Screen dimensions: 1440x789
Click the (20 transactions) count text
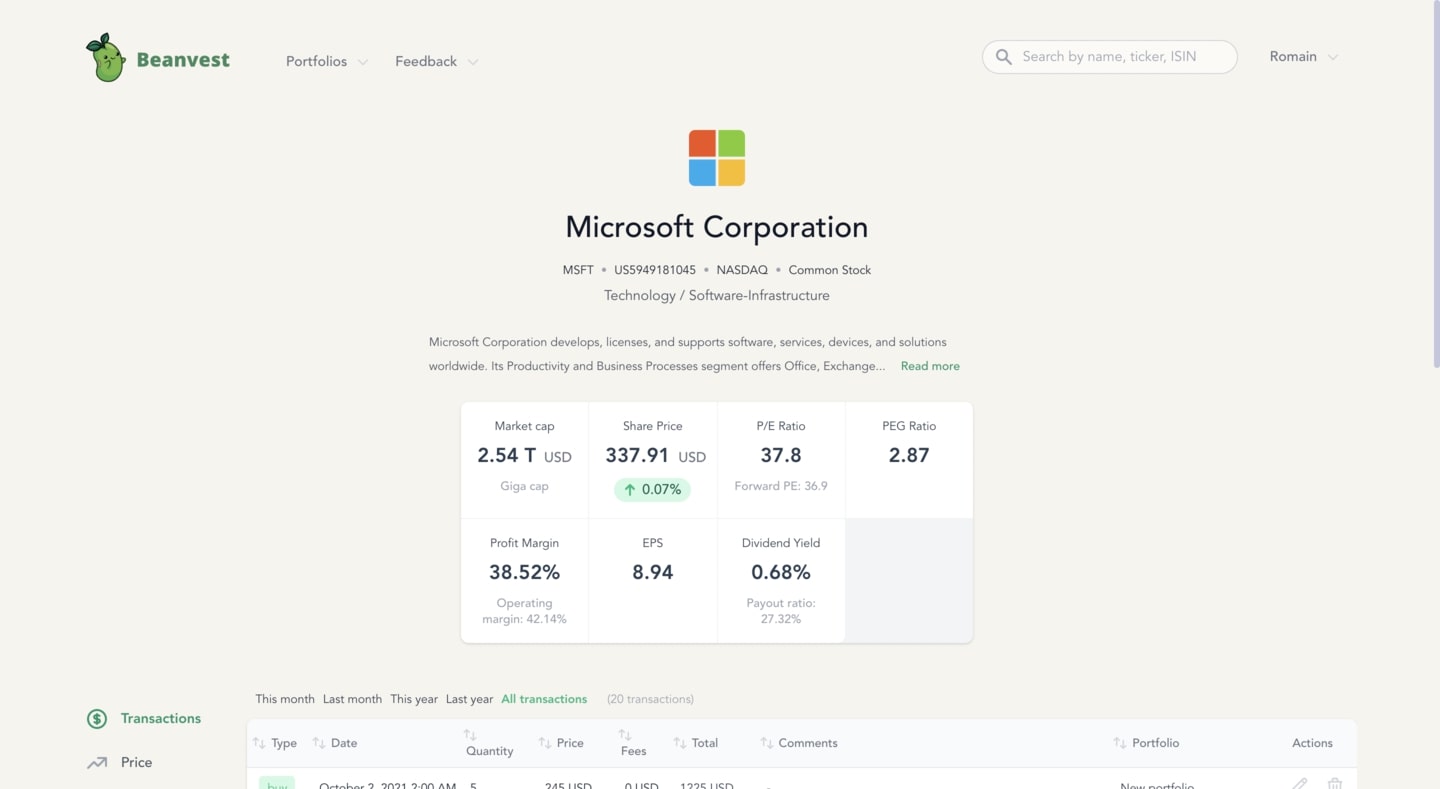650,699
